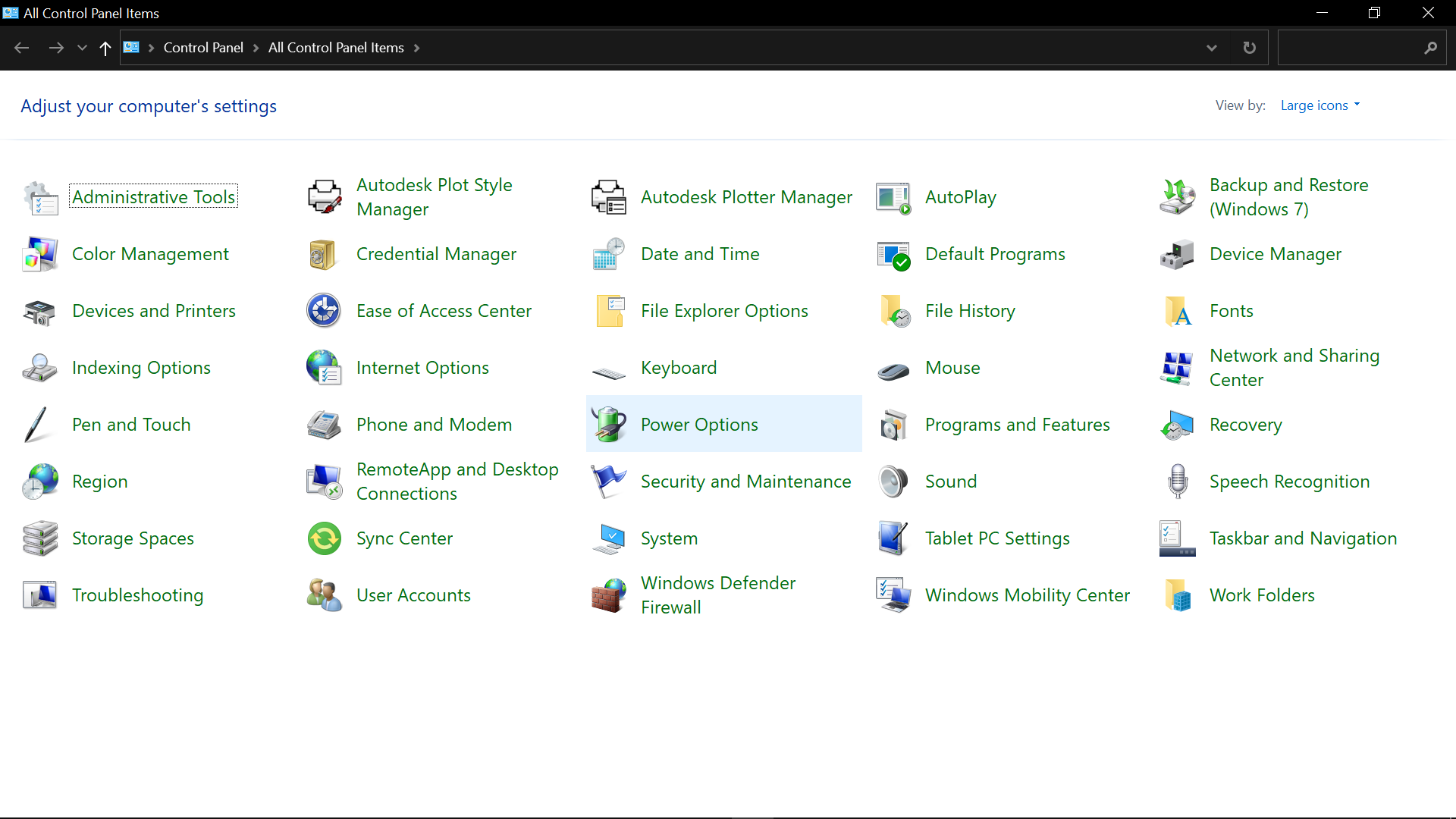The height and width of the screenshot is (819, 1456).
Task: Open the Region globe icon
Action: pyautogui.click(x=40, y=482)
